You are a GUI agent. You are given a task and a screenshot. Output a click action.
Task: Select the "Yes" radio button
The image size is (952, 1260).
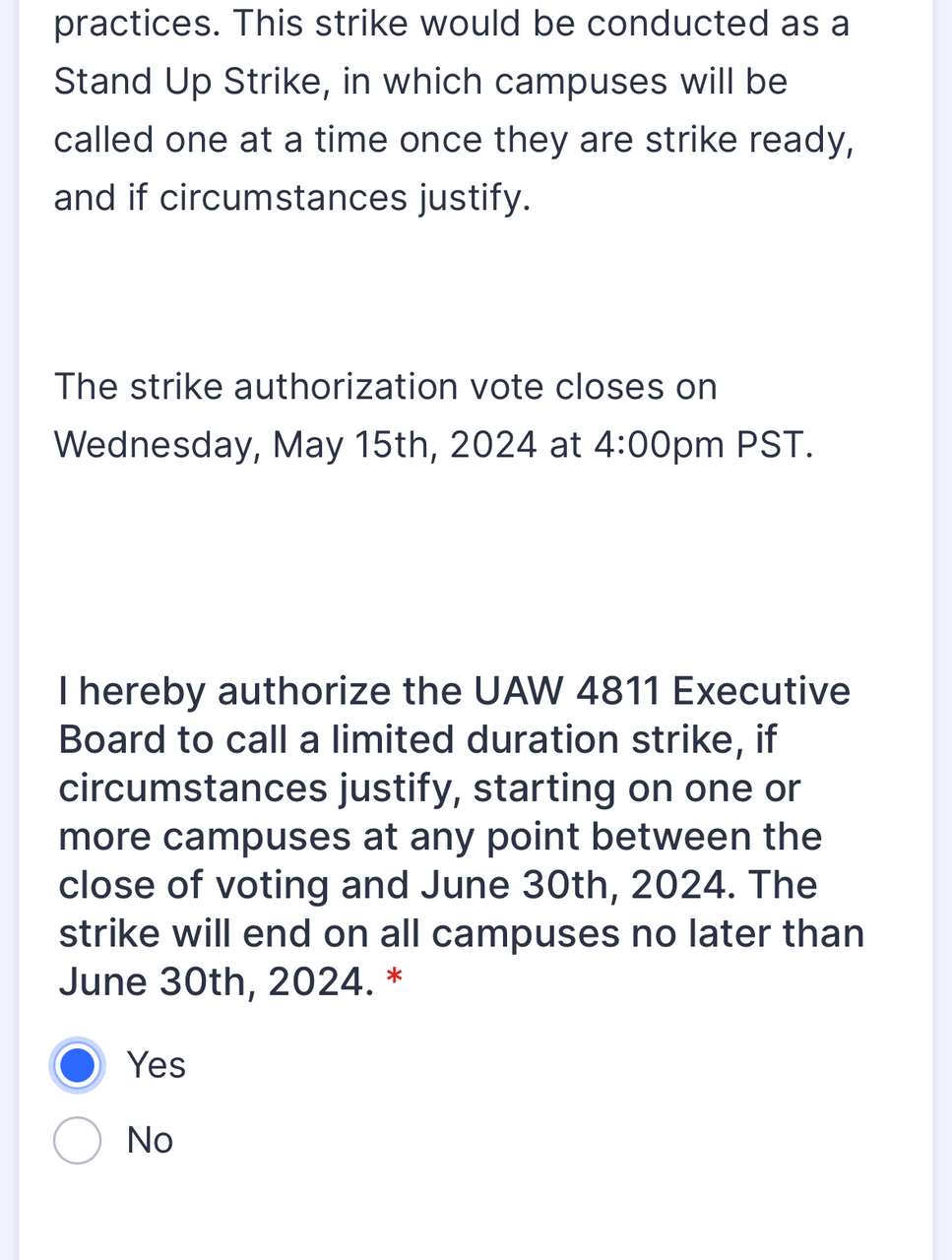78,1065
